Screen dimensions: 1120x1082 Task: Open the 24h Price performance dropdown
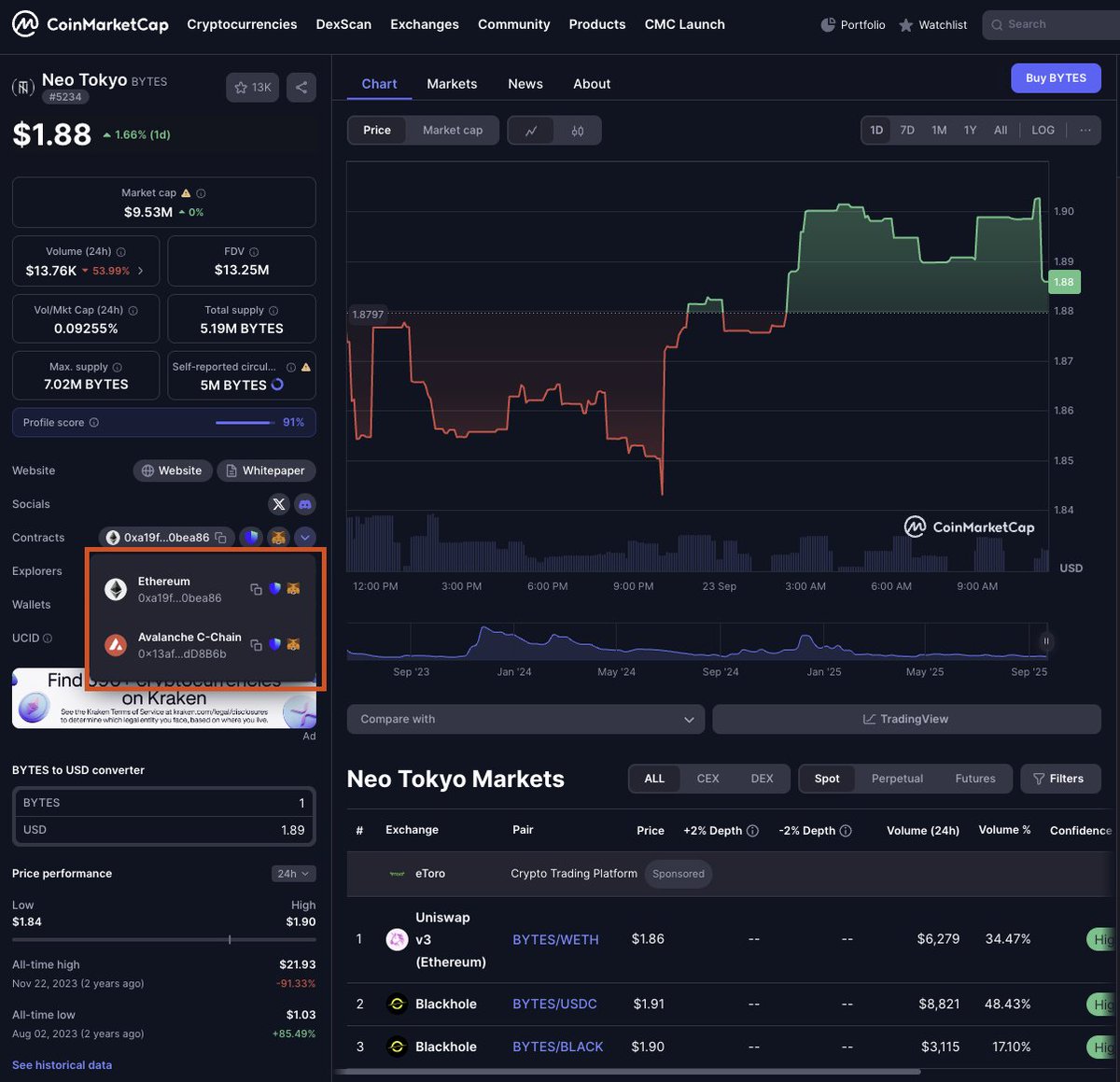coord(293,874)
